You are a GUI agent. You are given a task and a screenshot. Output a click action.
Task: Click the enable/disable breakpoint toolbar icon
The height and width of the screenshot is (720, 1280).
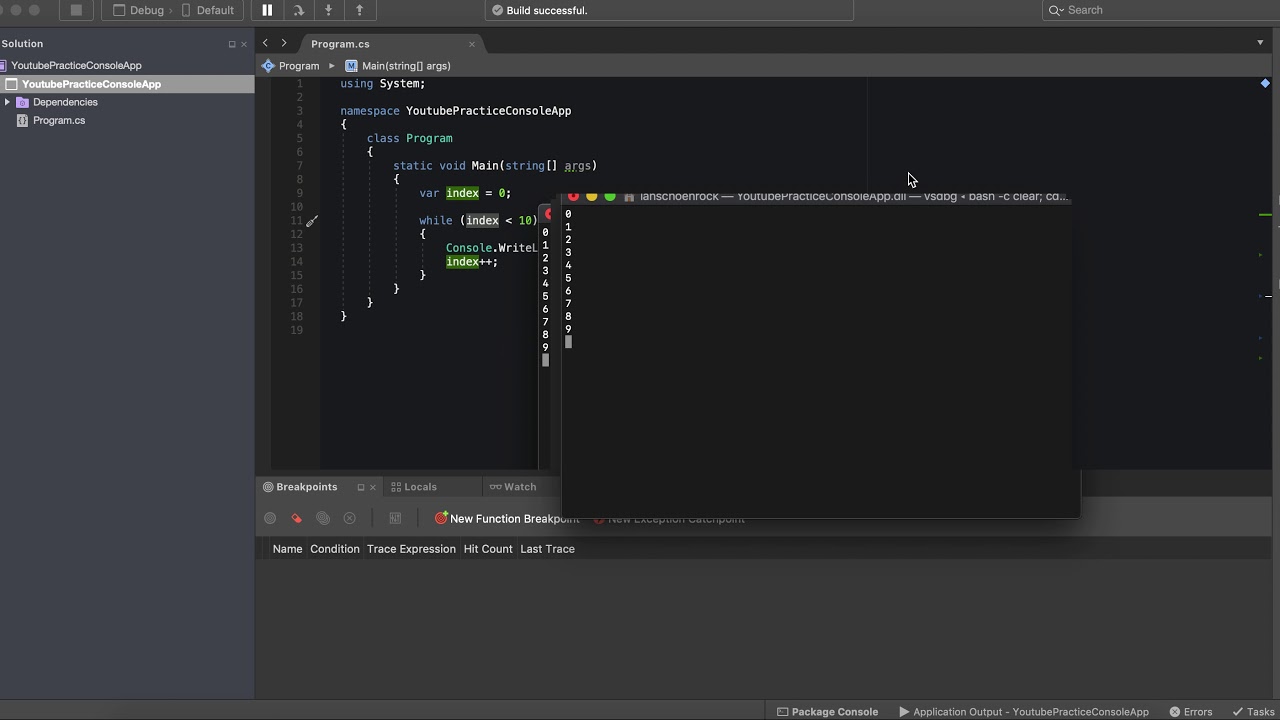tap(270, 518)
